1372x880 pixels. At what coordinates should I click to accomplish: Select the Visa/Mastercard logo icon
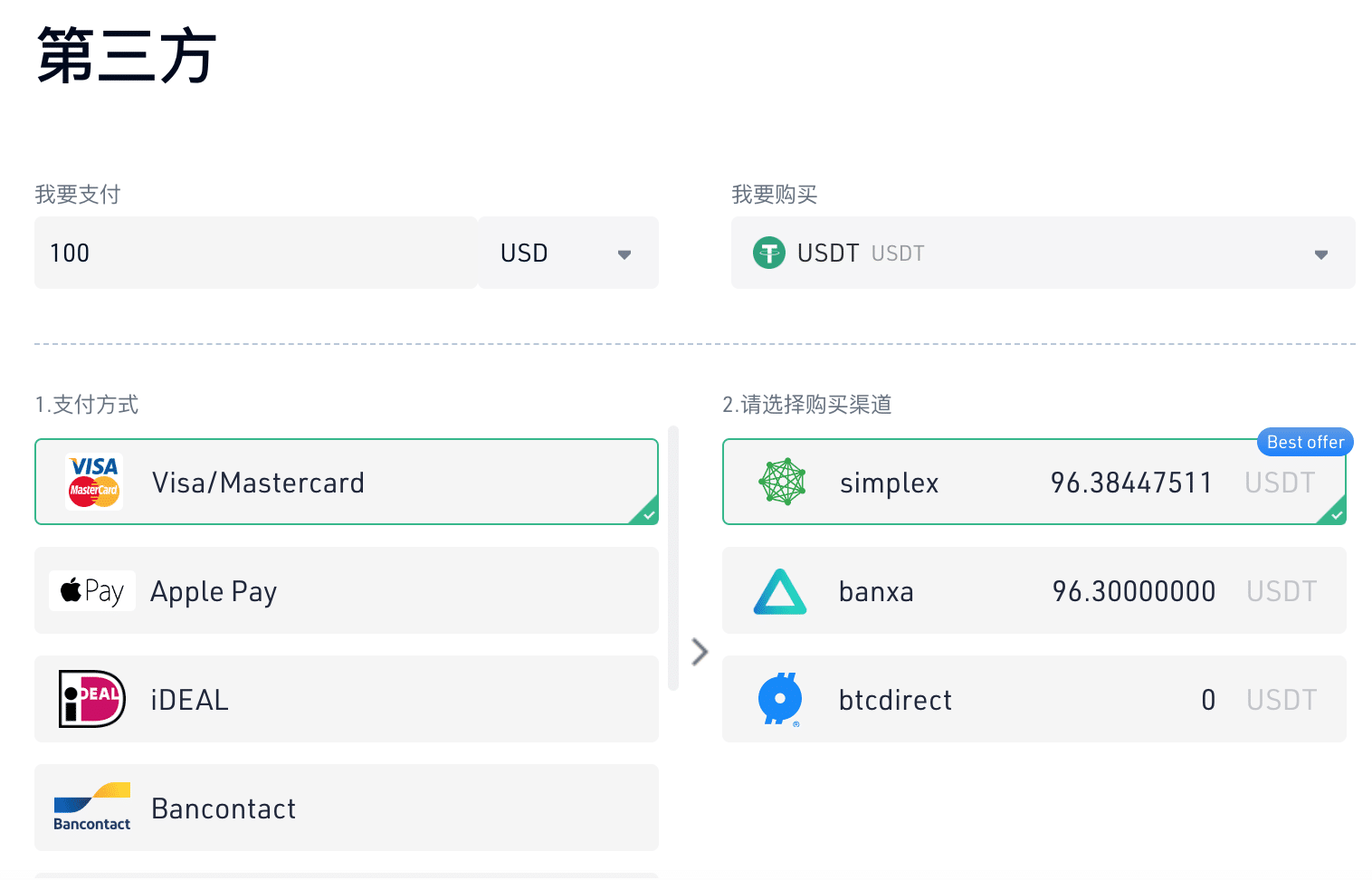tap(93, 482)
